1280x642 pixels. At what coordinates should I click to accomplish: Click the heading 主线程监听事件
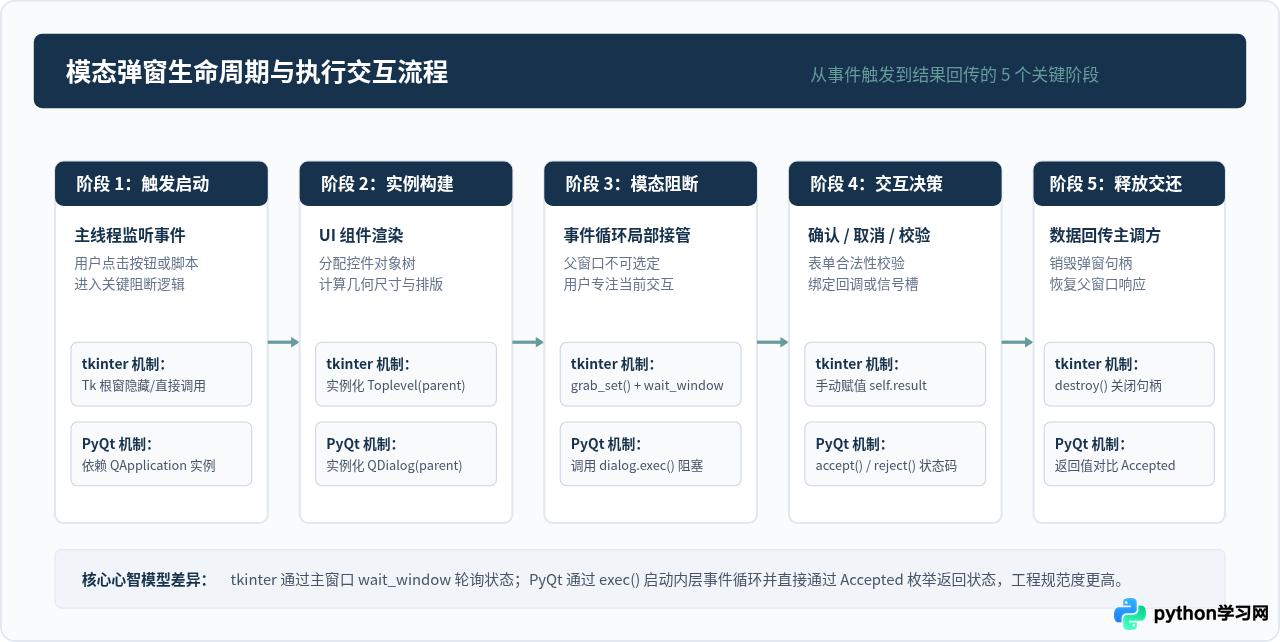[x=130, y=236]
